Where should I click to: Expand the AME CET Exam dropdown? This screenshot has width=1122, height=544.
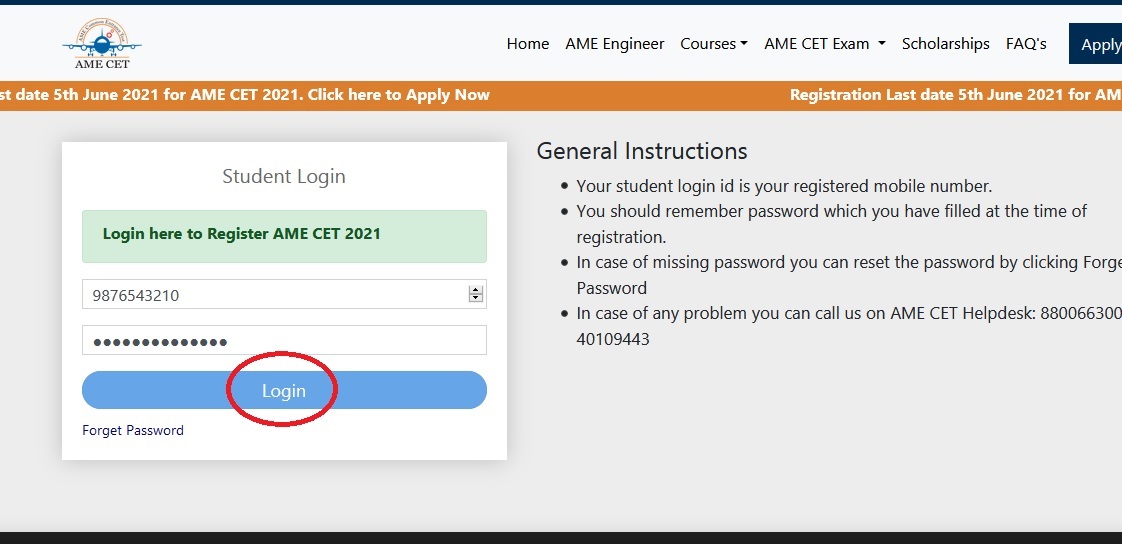click(x=825, y=44)
